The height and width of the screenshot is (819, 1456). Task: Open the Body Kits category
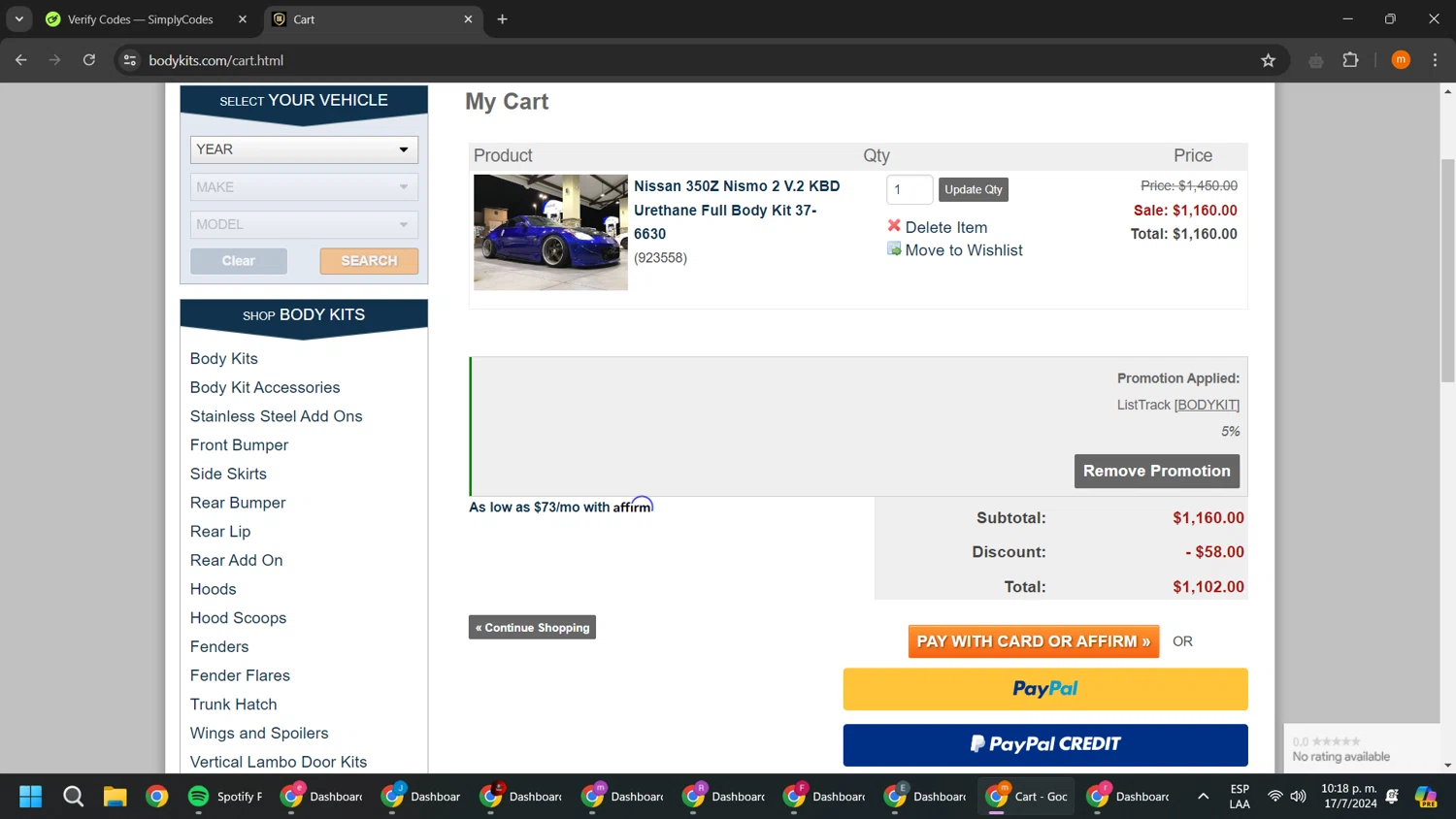(x=224, y=359)
